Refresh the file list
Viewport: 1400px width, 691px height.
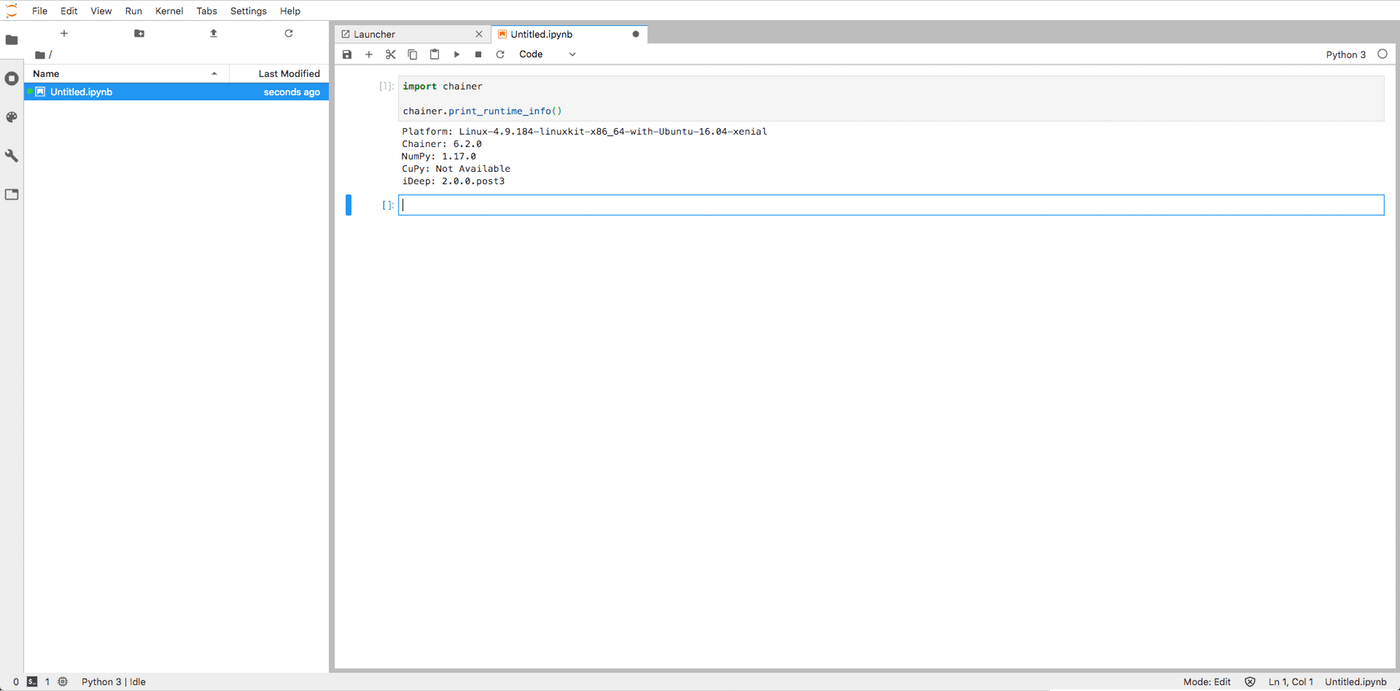click(288, 33)
